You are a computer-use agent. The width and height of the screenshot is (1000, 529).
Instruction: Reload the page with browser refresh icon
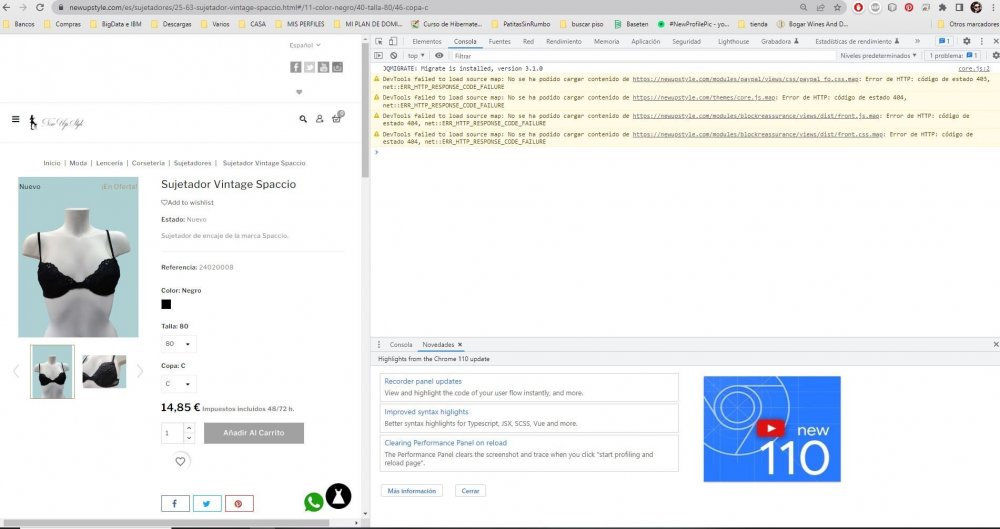coord(40,8)
